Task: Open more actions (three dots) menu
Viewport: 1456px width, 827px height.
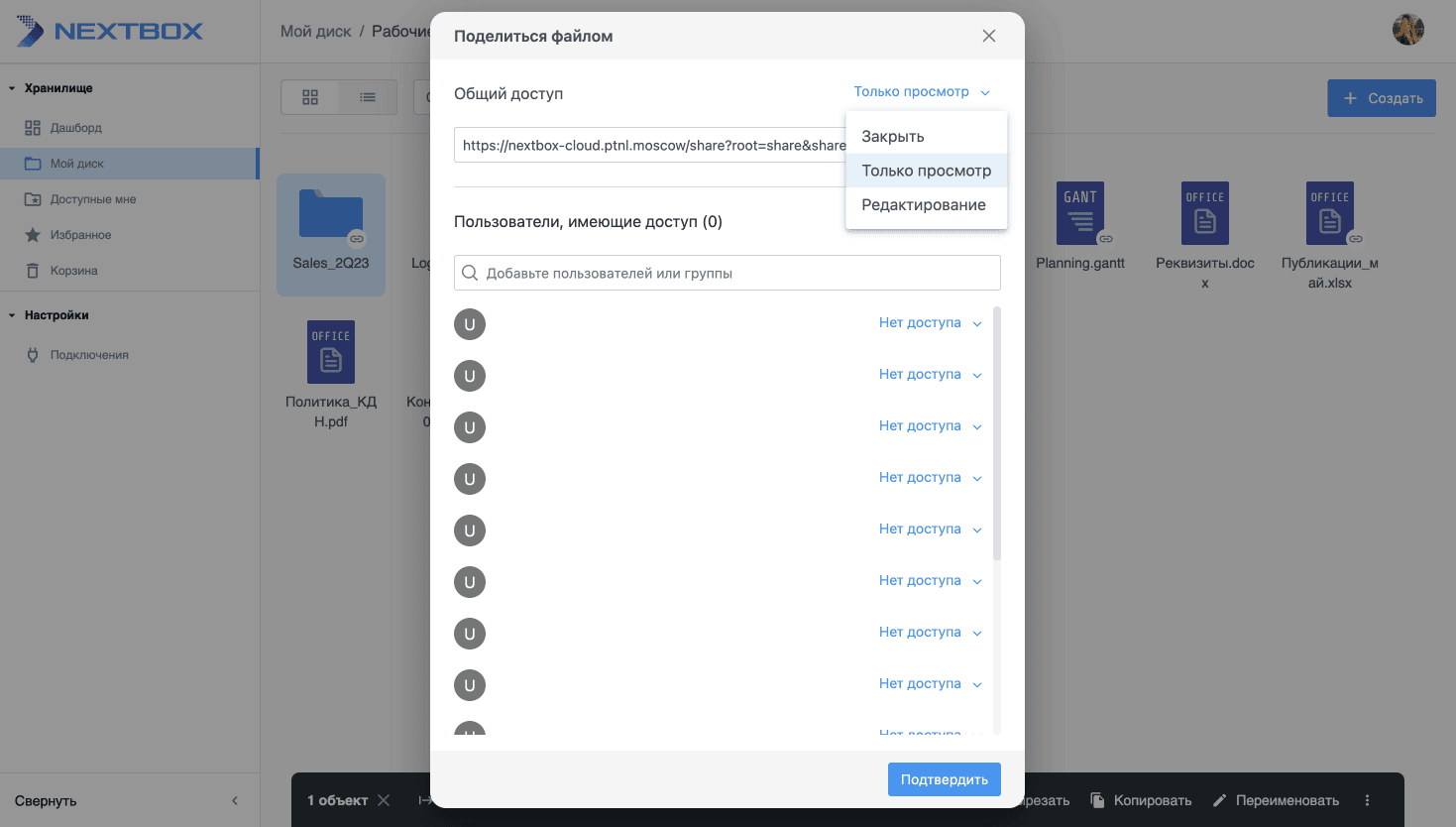Action: 1367,800
